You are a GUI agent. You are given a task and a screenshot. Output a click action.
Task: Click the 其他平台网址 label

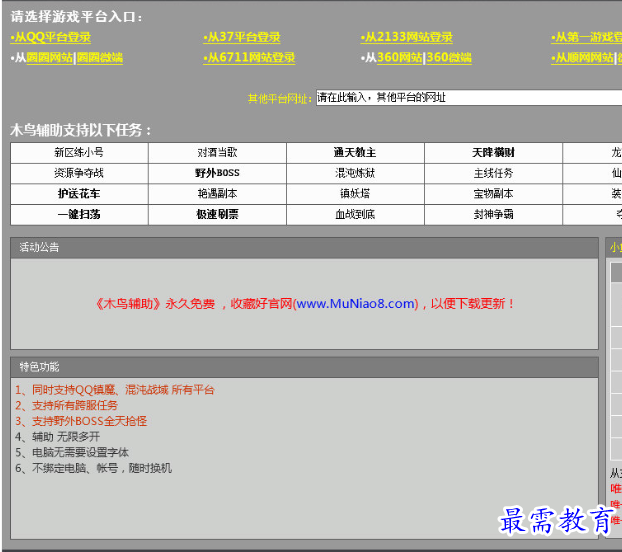(x=280, y=98)
